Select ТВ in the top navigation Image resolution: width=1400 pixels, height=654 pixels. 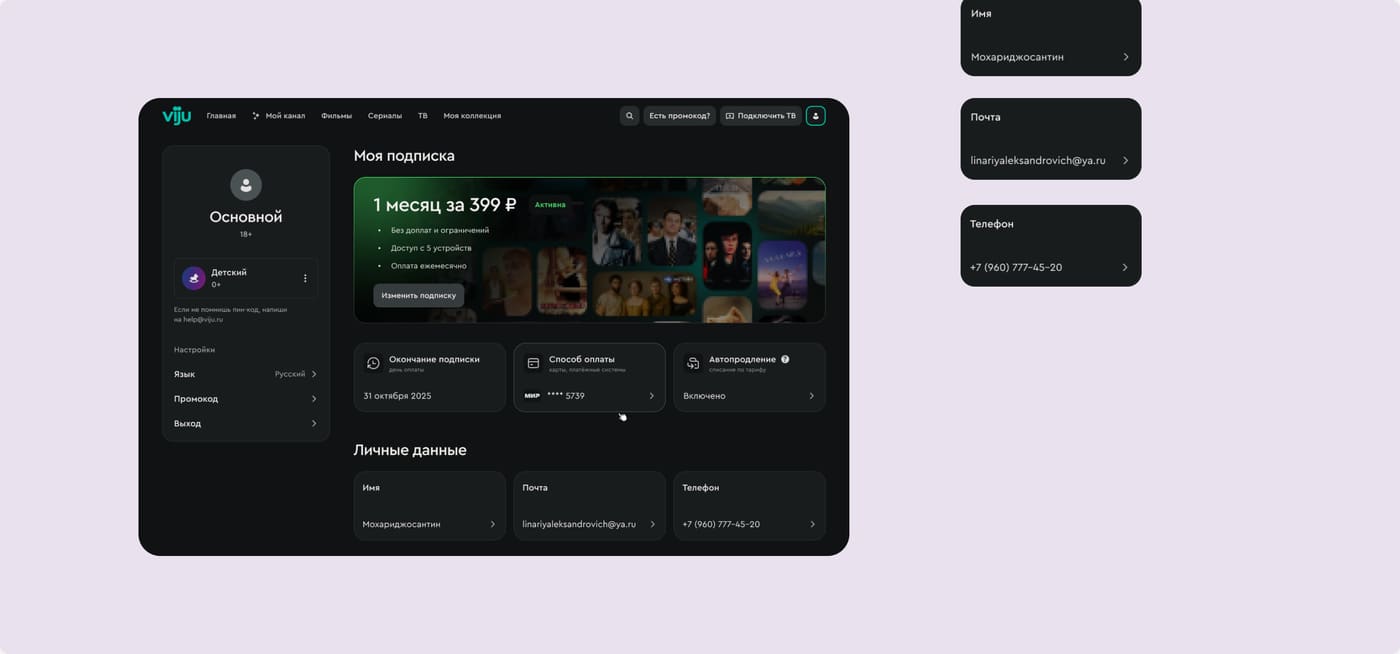pos(423,116)
